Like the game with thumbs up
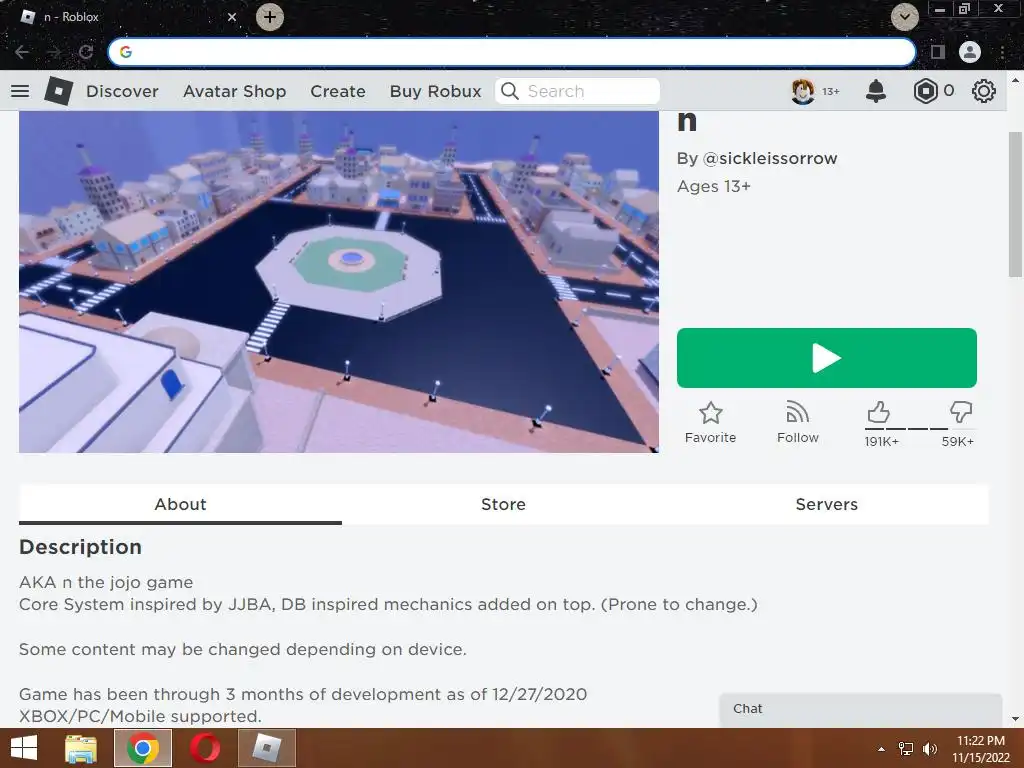Image resolution: width=1024 pixels, height=768 pixels. tap(878, 412)
